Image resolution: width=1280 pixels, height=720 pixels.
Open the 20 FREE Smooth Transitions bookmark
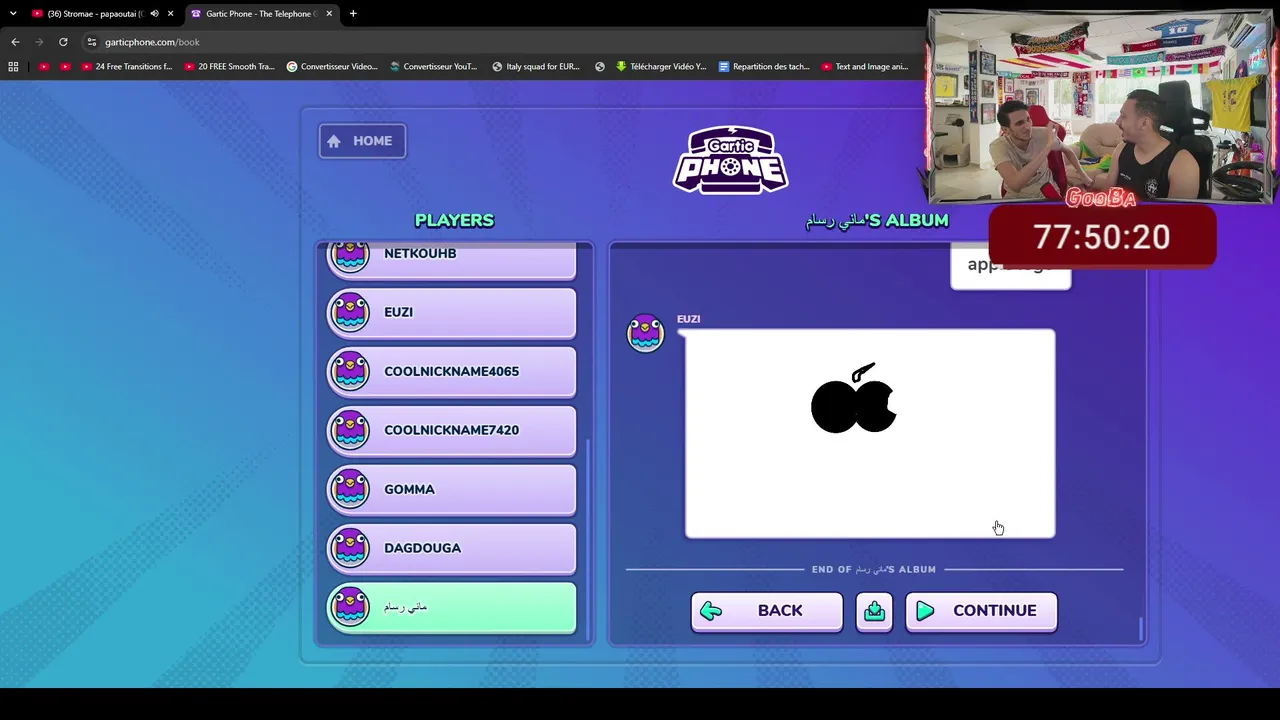[230, 67]
